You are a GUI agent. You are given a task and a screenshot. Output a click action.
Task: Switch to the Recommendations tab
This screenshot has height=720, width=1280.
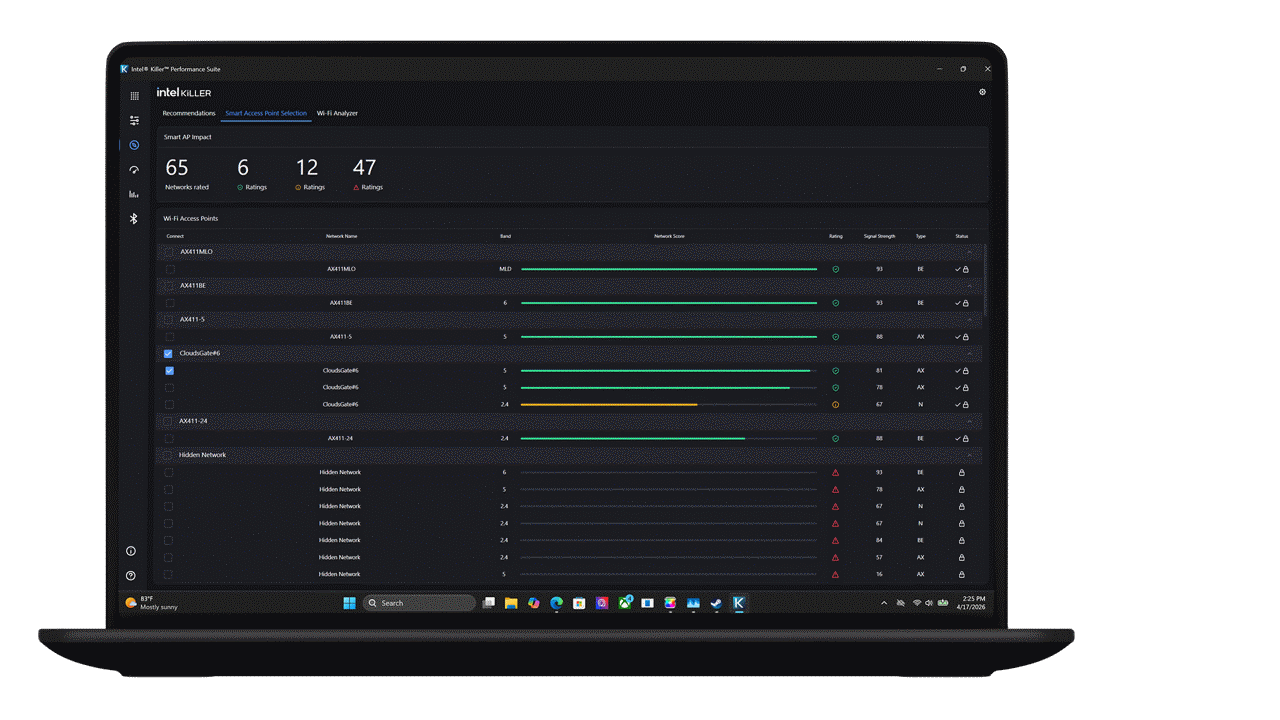pyautogui.click(x=189, y=113)
